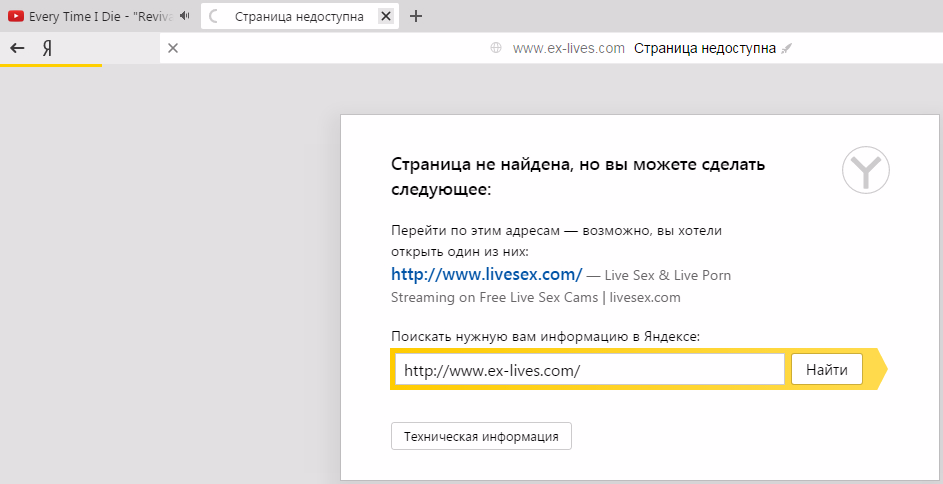Close the Страница недоступна tab
The height and width of the screenshot is (484, 943).
pyautogui.click(x=386, y=16)
